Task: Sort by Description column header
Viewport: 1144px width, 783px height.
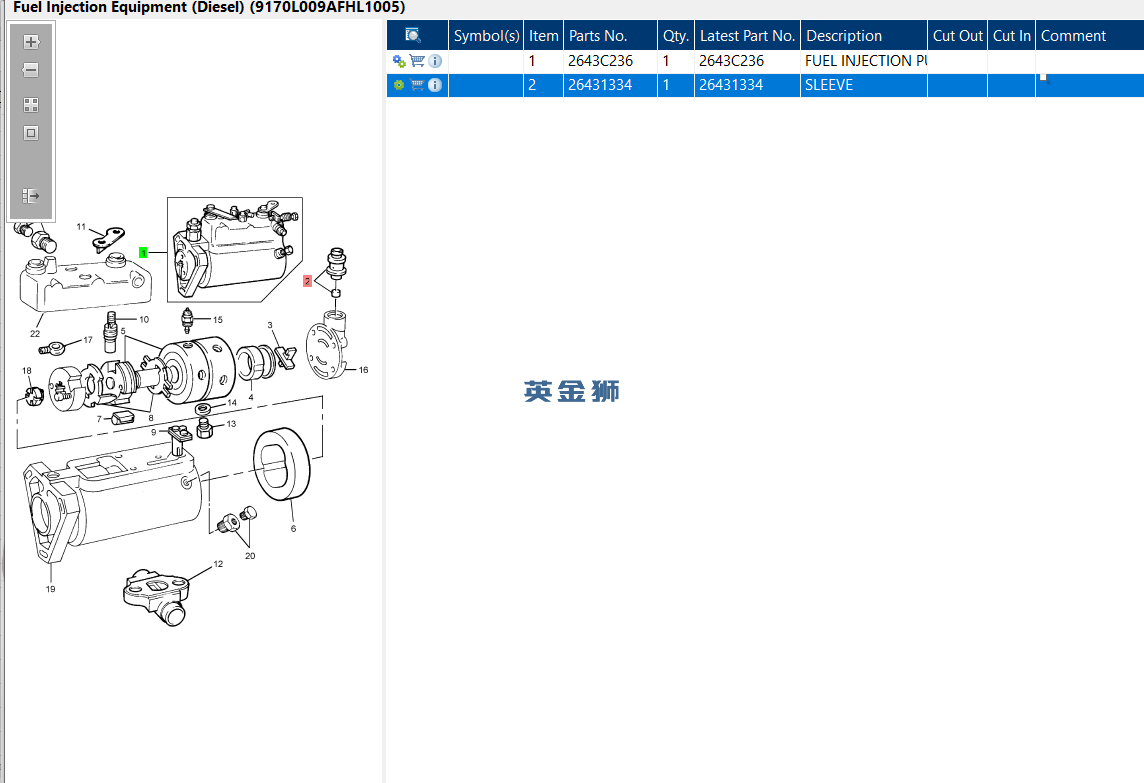Action: pos(864,36)
